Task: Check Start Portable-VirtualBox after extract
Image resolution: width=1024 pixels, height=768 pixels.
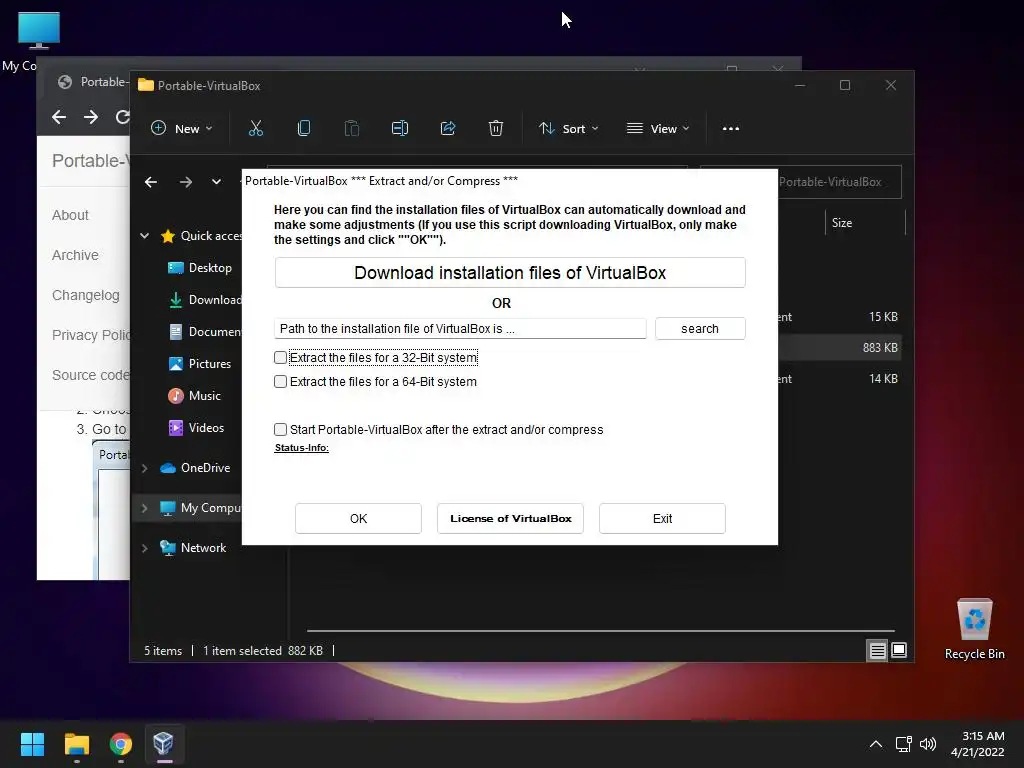Action: [x=280, y=429]
